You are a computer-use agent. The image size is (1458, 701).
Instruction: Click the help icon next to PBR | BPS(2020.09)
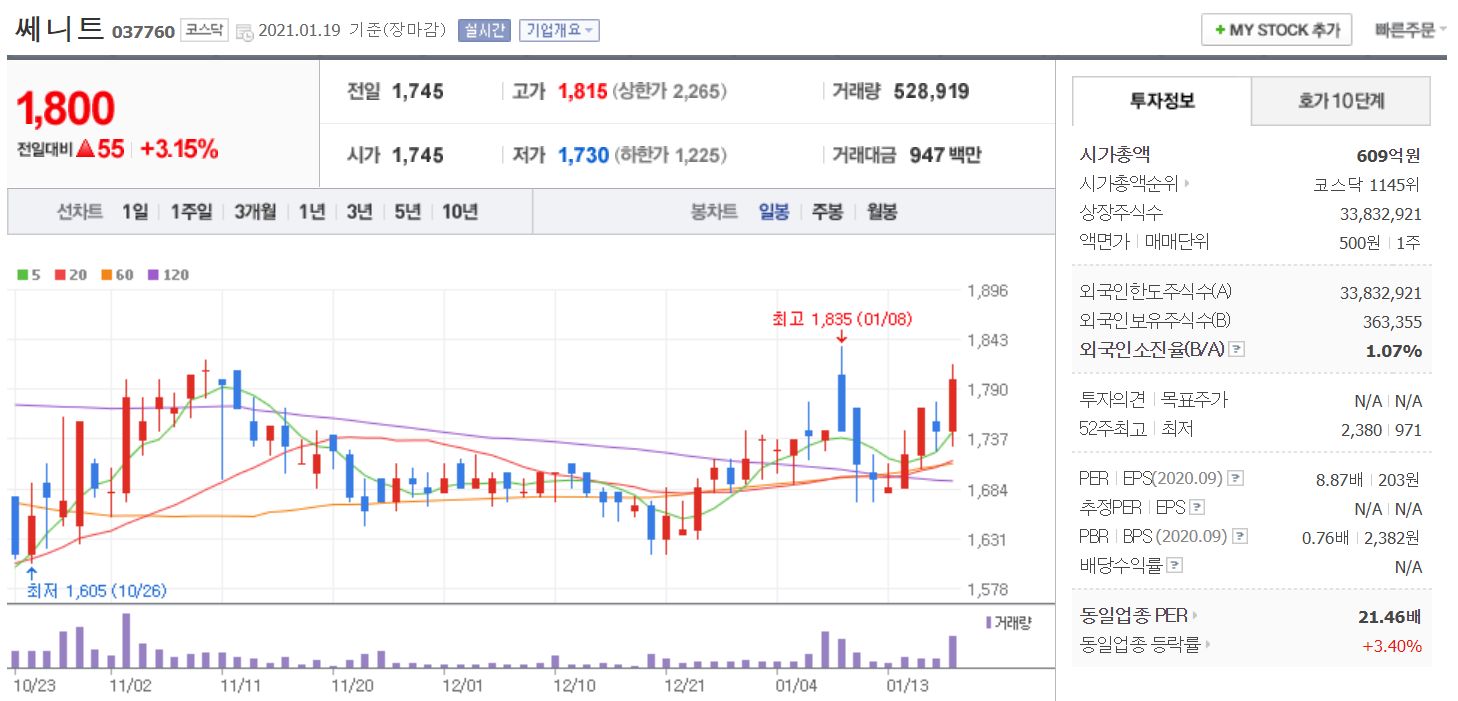click(x=1240, y=537)
